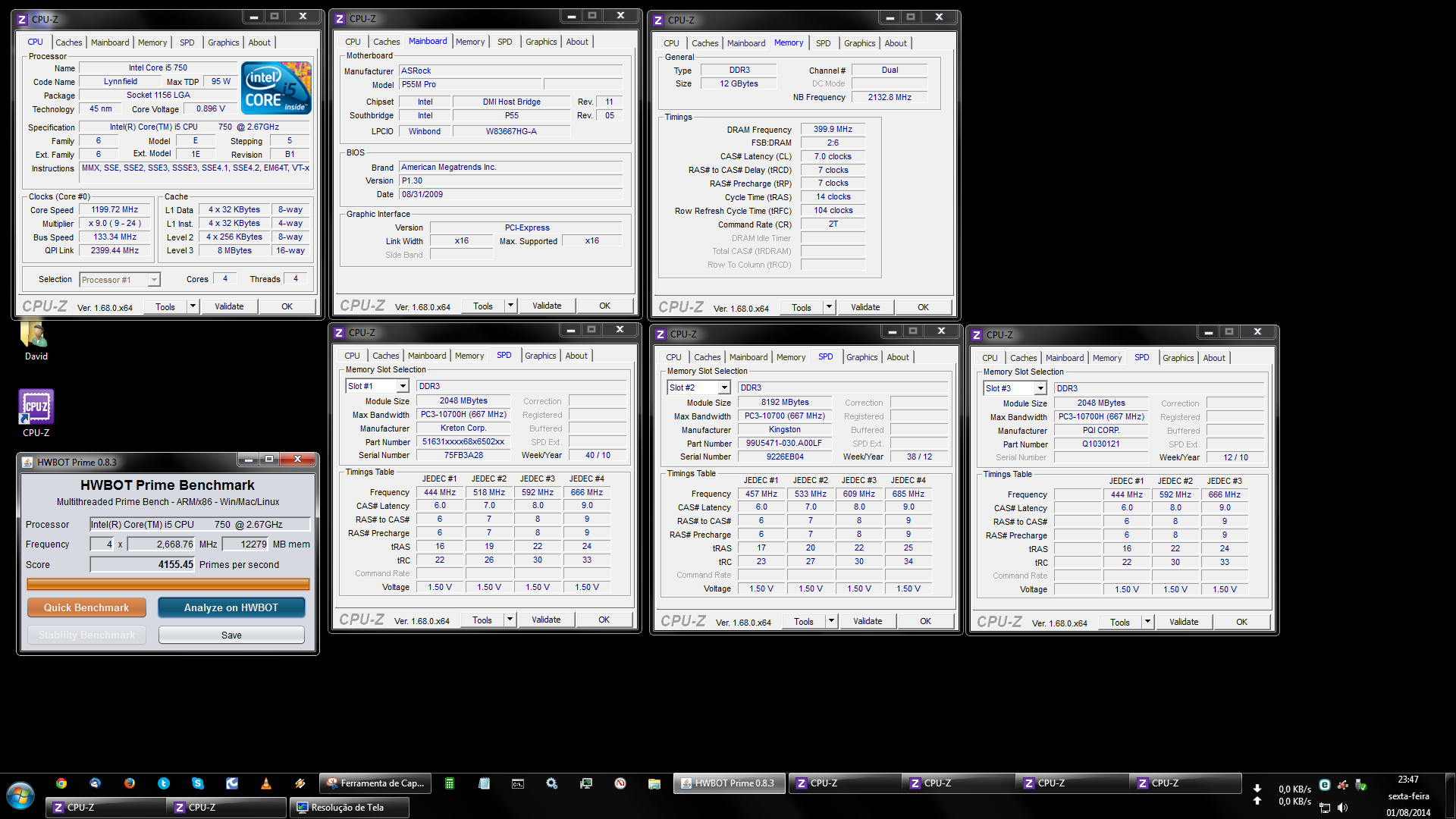Click the Kingston manufacturer field in Slot #2
1456x819 pixels.
(x=784, y=429)
